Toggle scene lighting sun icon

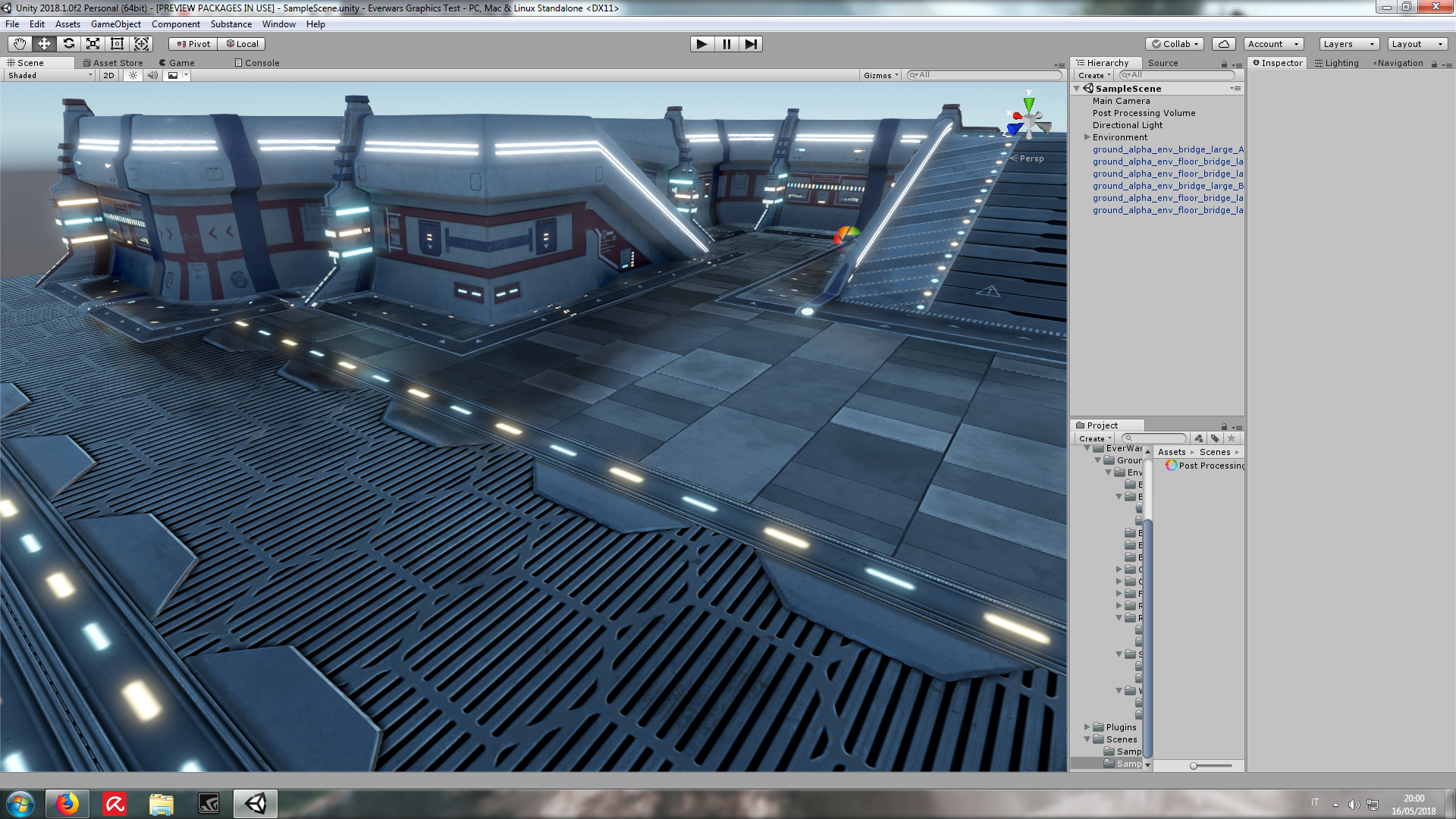[133, 75]
